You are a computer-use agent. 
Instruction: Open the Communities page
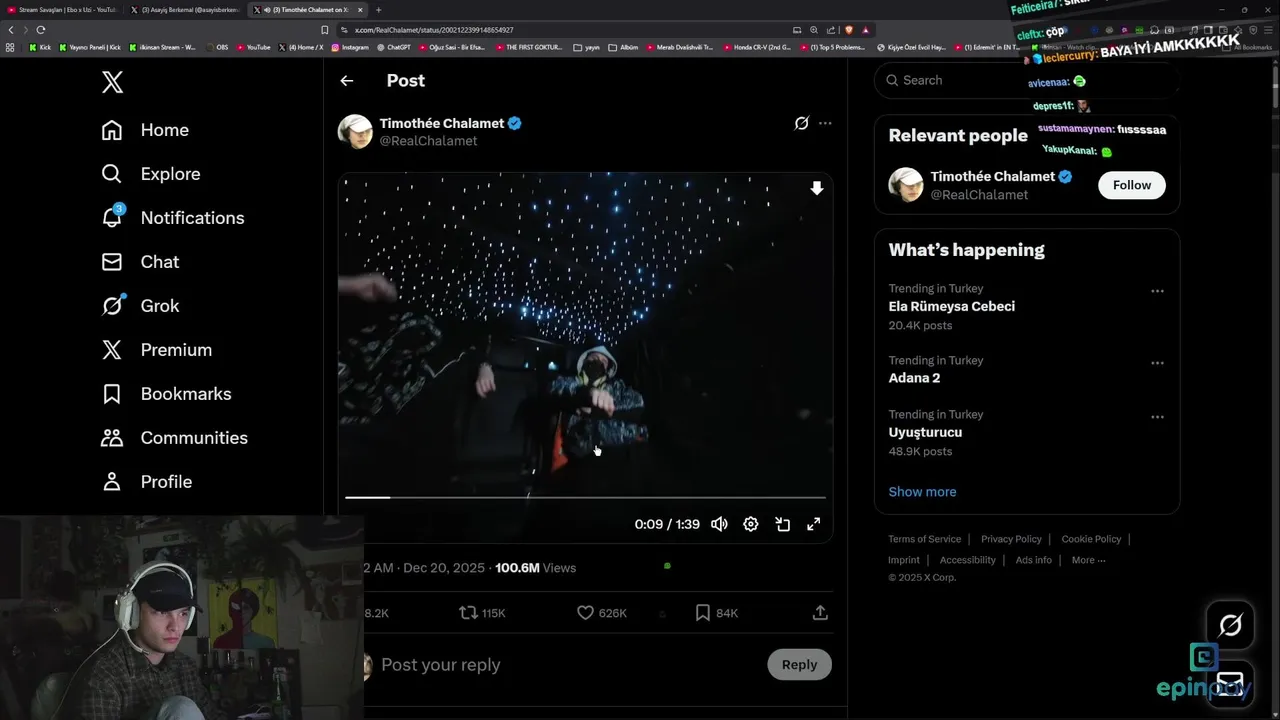click(x=174, y=438)
